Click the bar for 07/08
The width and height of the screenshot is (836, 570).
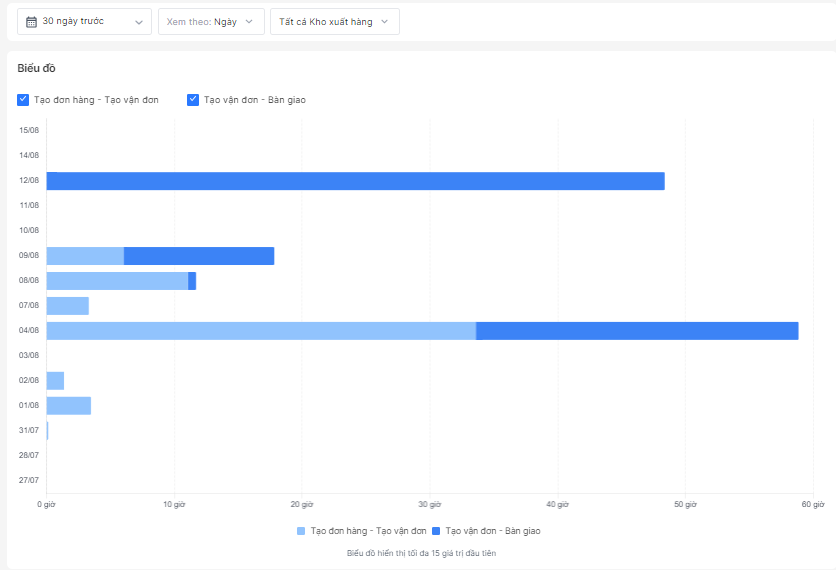point(67,306)
